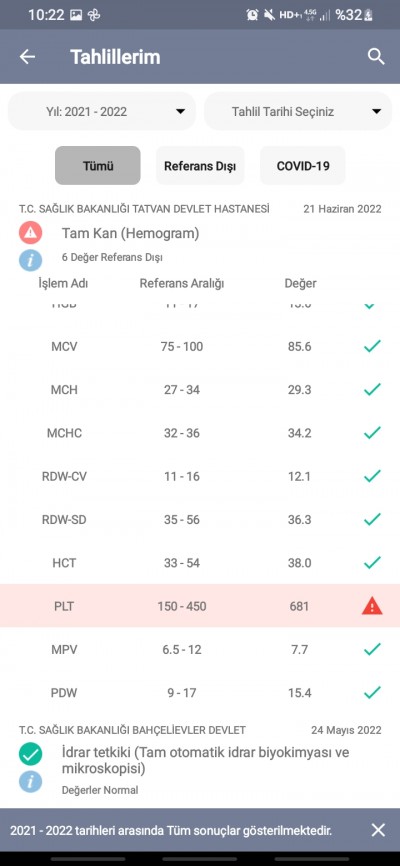Select the Tümü filter tab

98,166
